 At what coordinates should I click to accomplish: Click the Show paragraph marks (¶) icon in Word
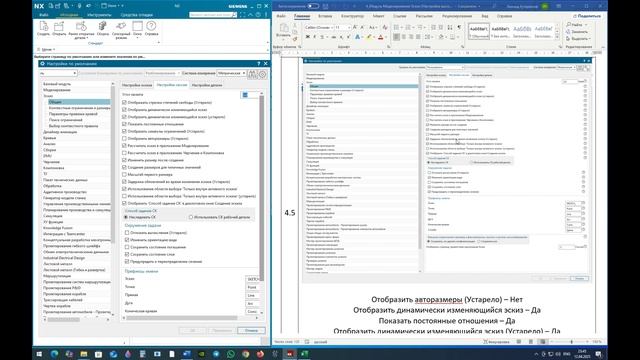pos(459,27)
